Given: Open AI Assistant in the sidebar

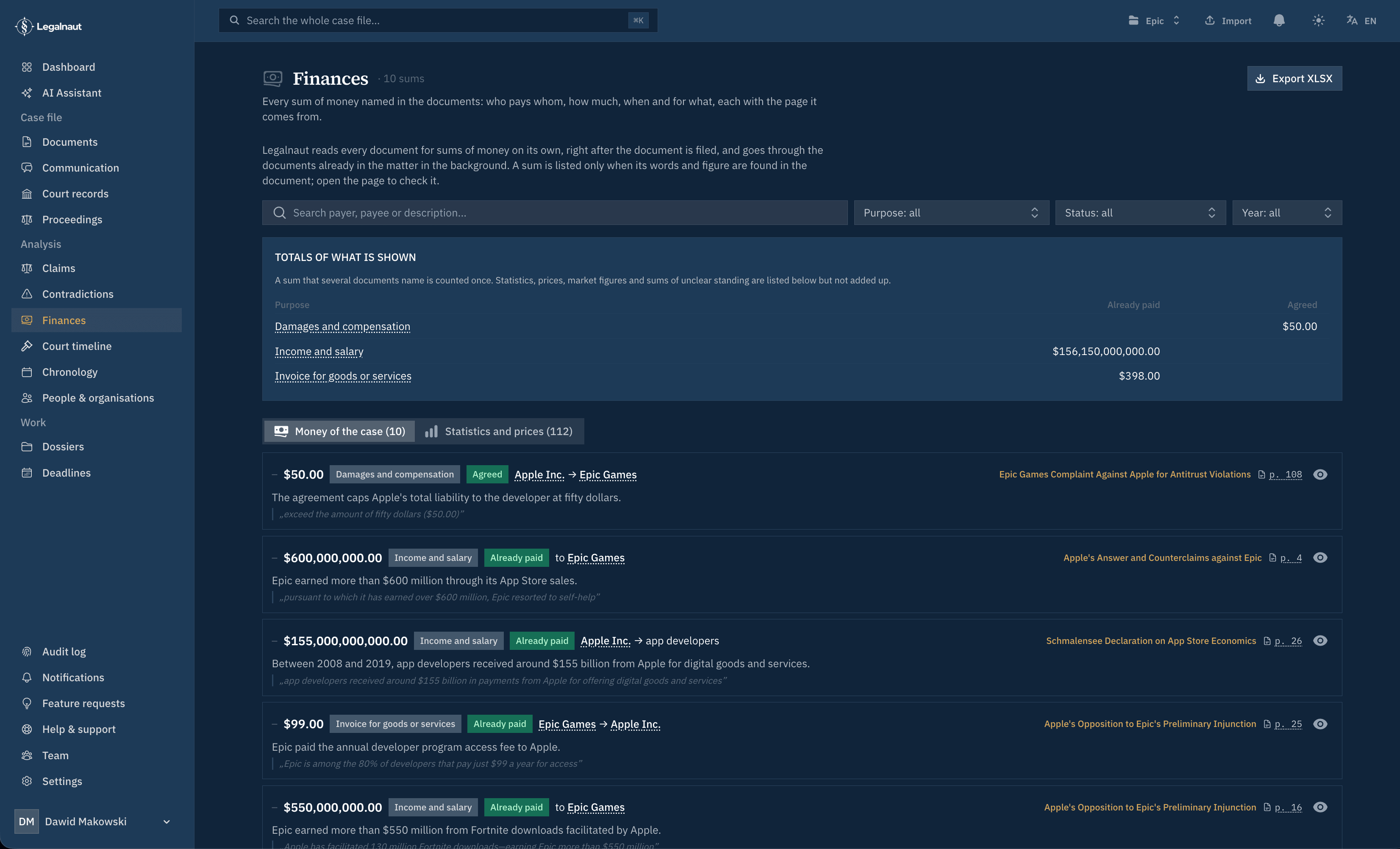Looking at the screenshot, I should [97, 92].
